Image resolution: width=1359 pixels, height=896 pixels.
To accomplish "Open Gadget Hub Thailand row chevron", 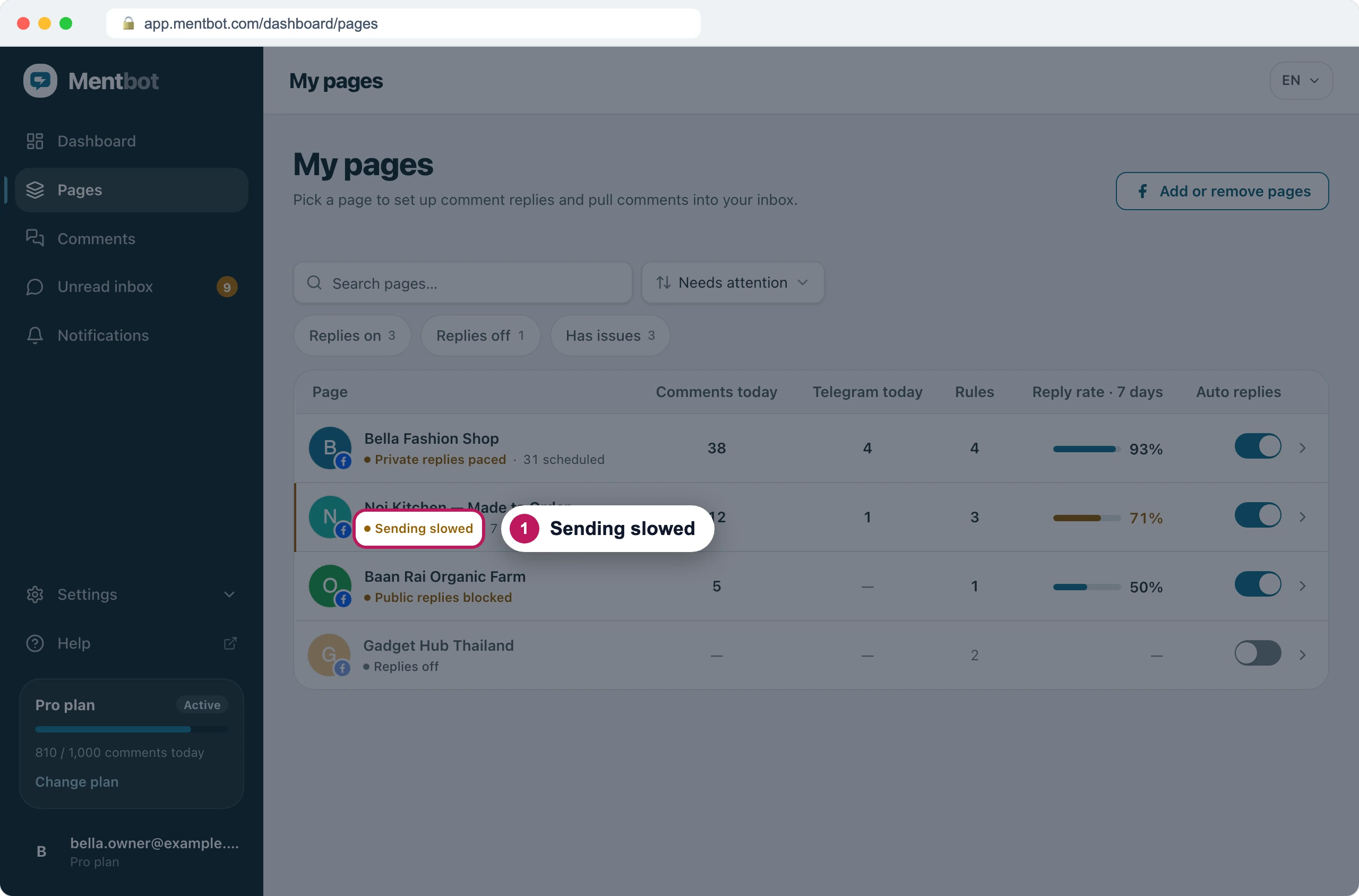I will click(1302, 655).
